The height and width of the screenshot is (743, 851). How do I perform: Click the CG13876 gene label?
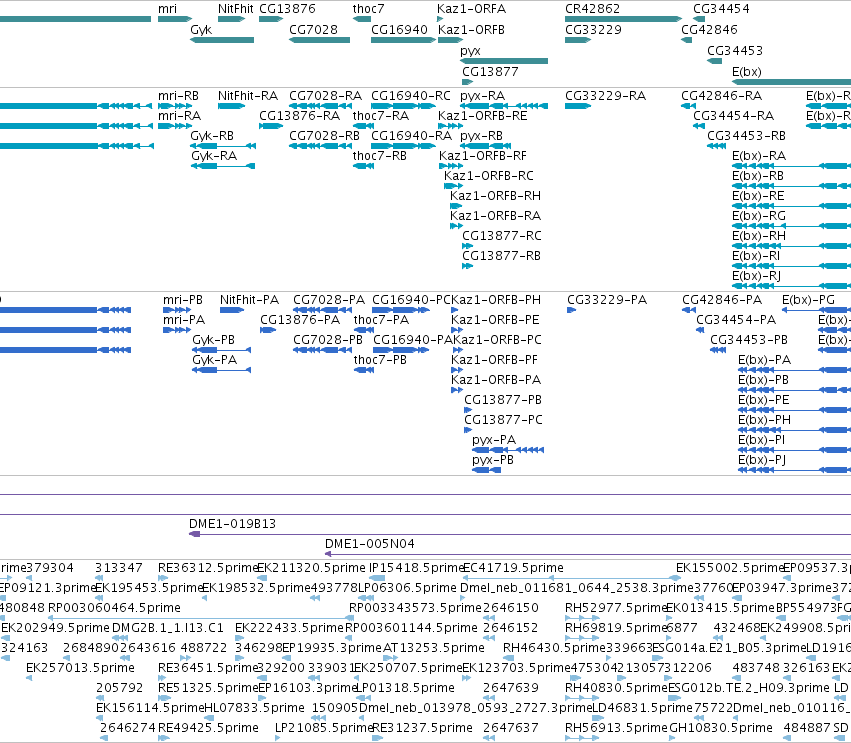[x=287, y=9]
